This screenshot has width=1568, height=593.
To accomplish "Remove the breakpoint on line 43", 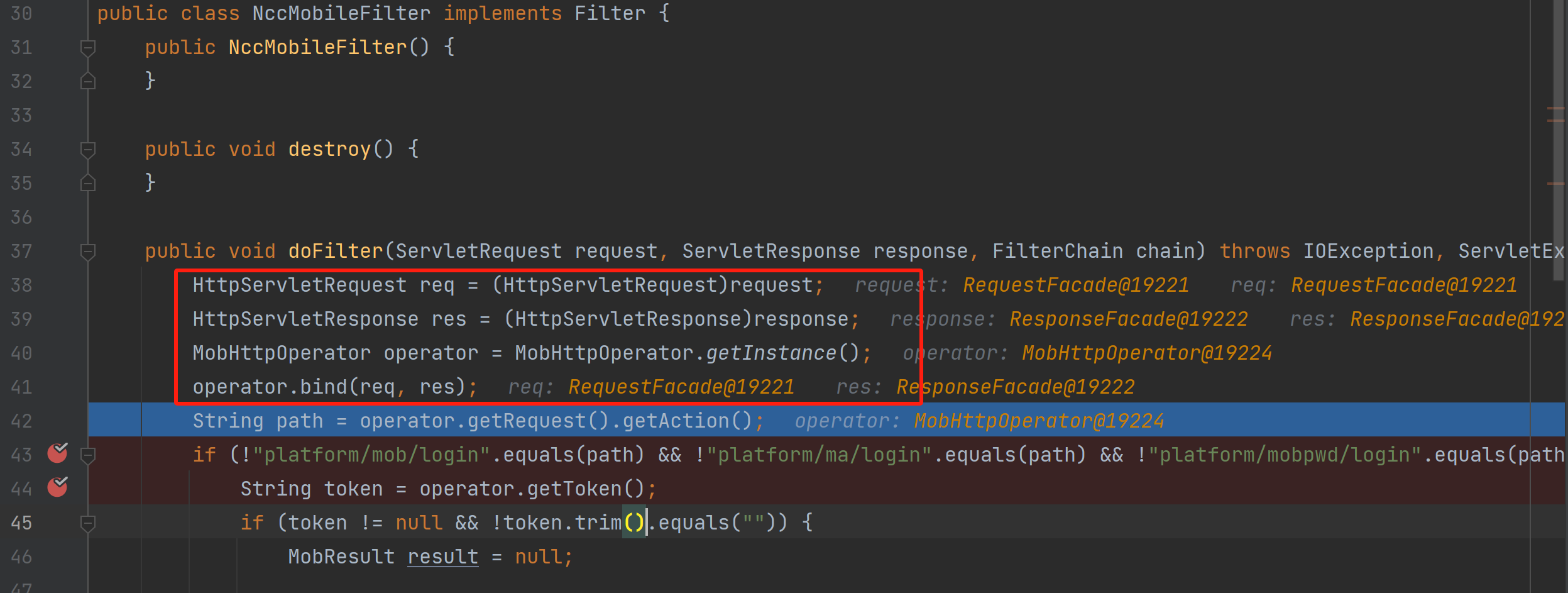I will click(x=58, y=453).
